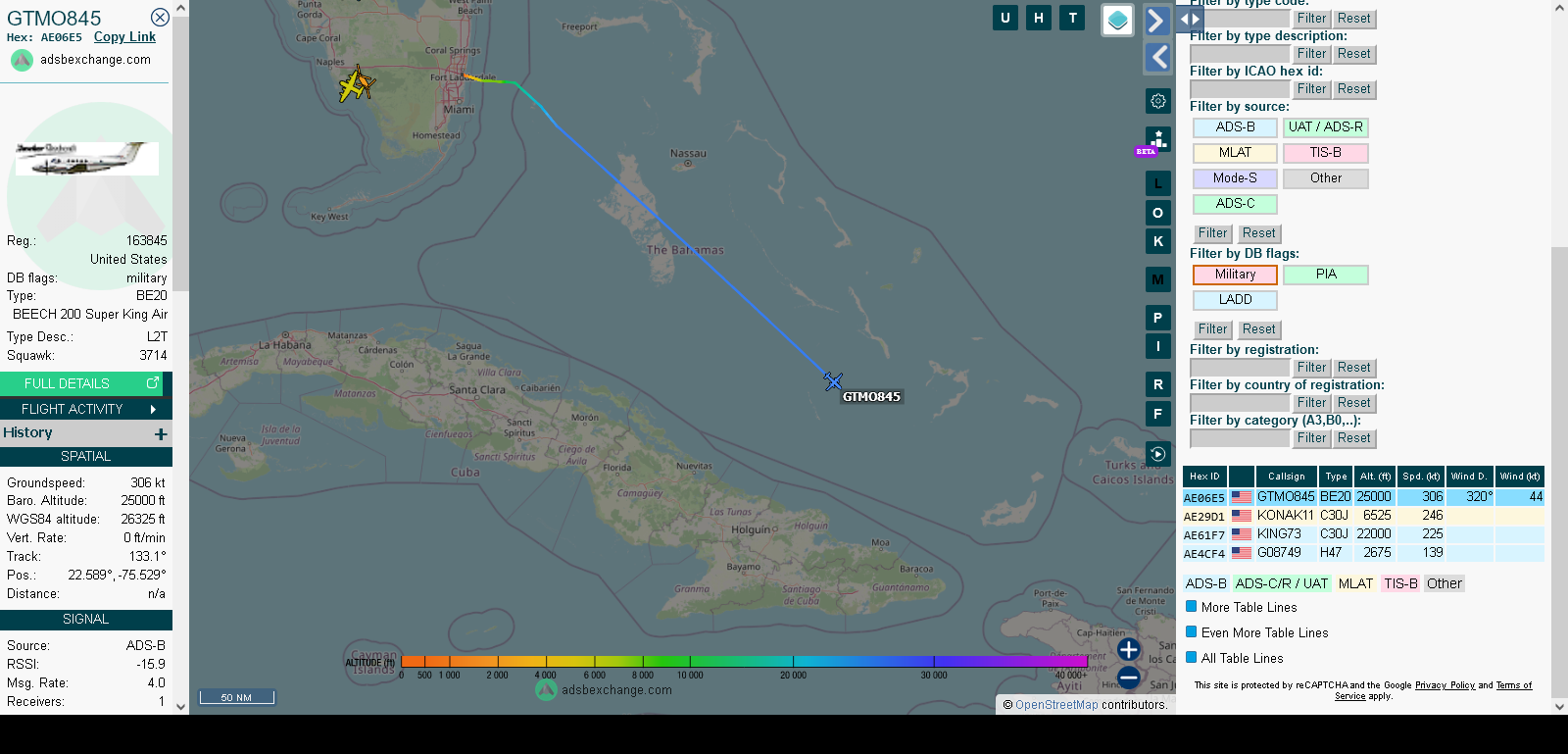Enable Even More Table Lines checkbox
Screen dimensions: 1568x754
pos(1192,632)
